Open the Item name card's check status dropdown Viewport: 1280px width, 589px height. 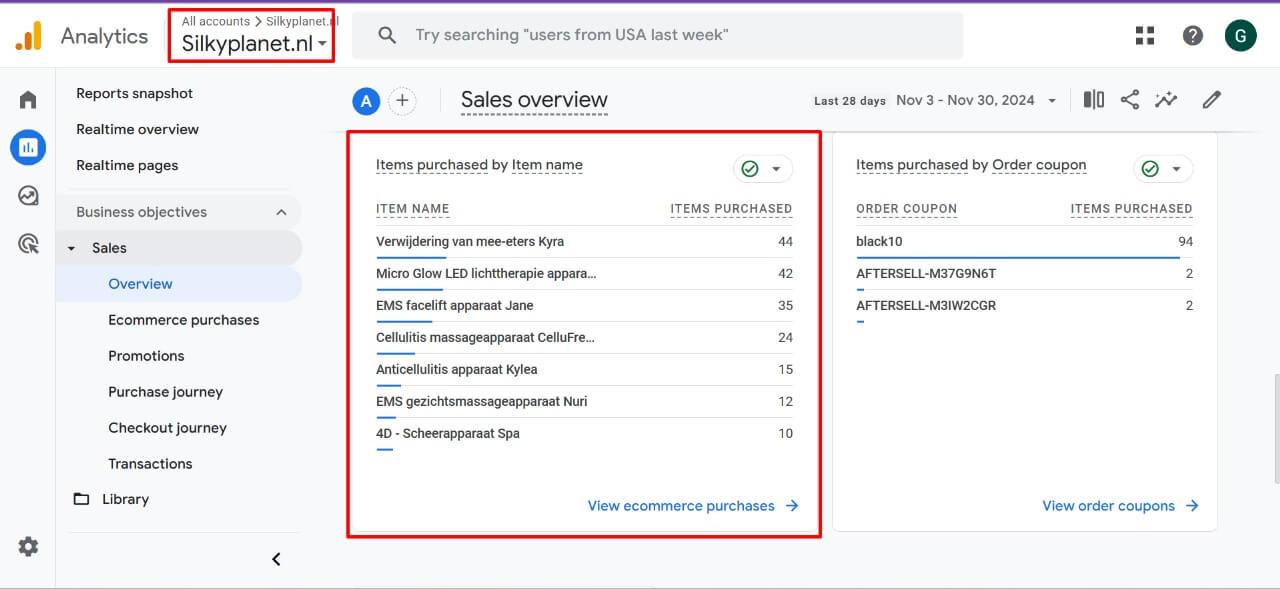(x=763, y=169)
